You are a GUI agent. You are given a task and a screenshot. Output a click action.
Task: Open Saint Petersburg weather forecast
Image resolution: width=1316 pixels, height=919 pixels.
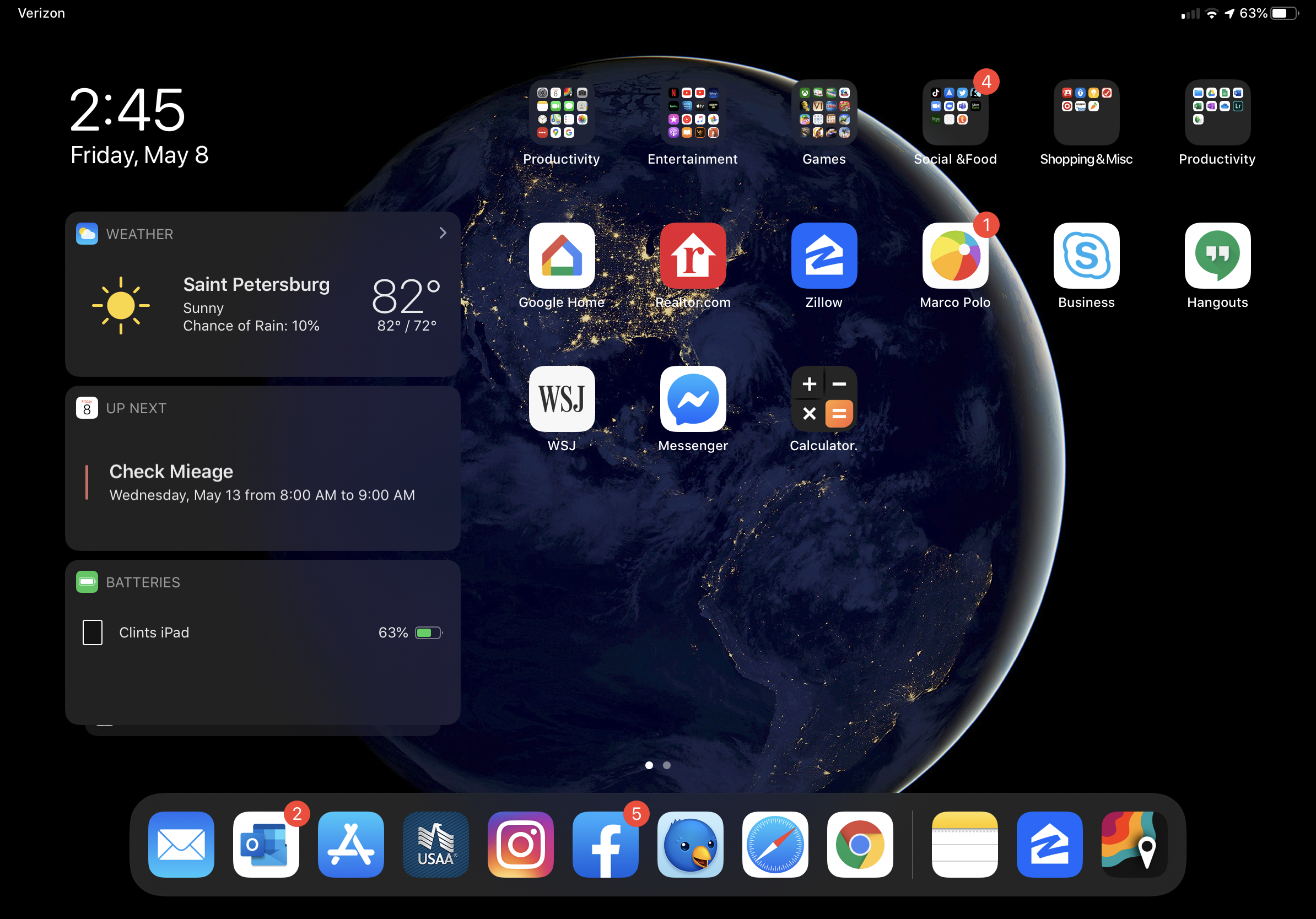[256, 304]
